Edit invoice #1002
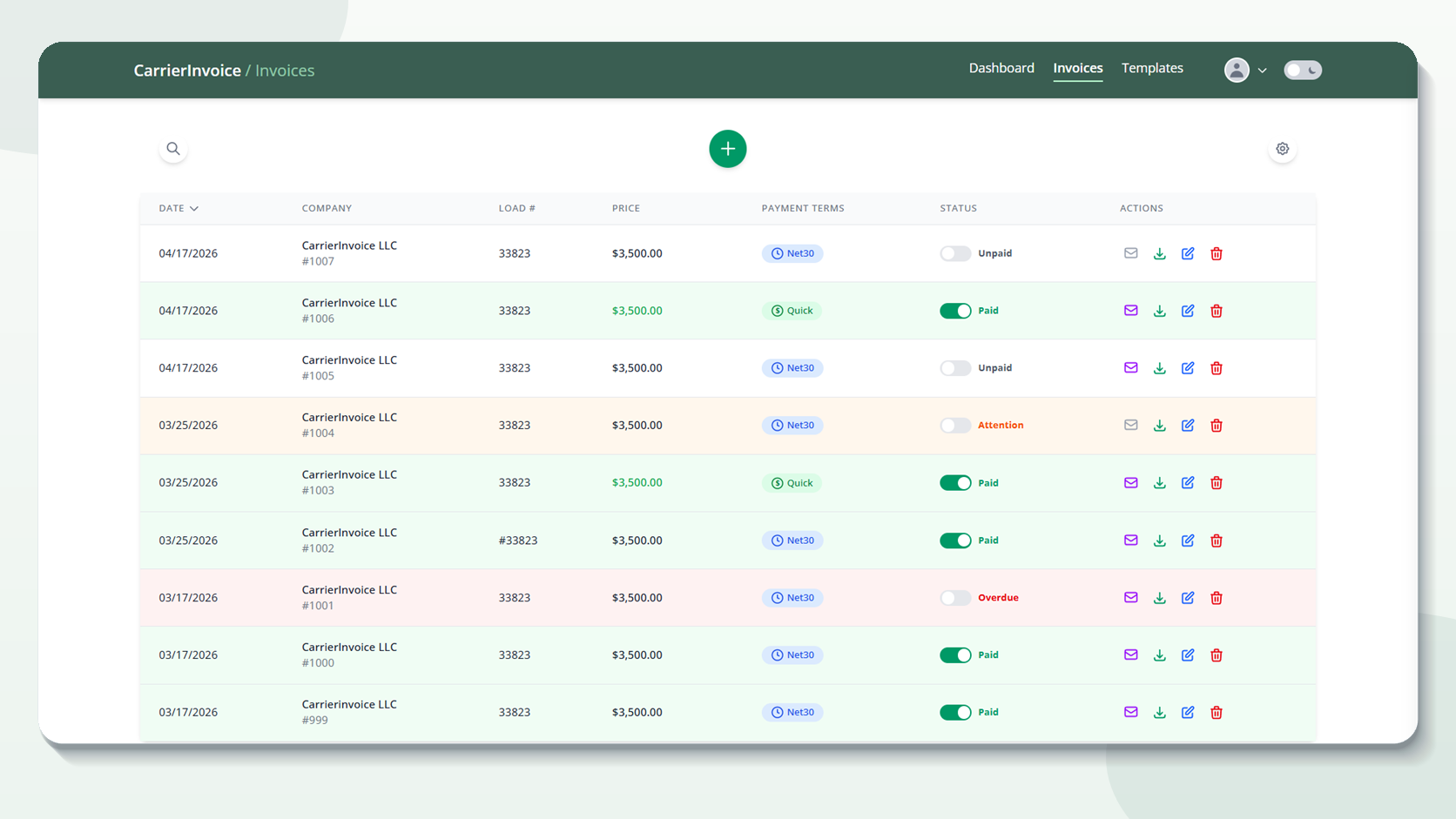Screen dimensions: 1456x819 [x=1188, y=540]
